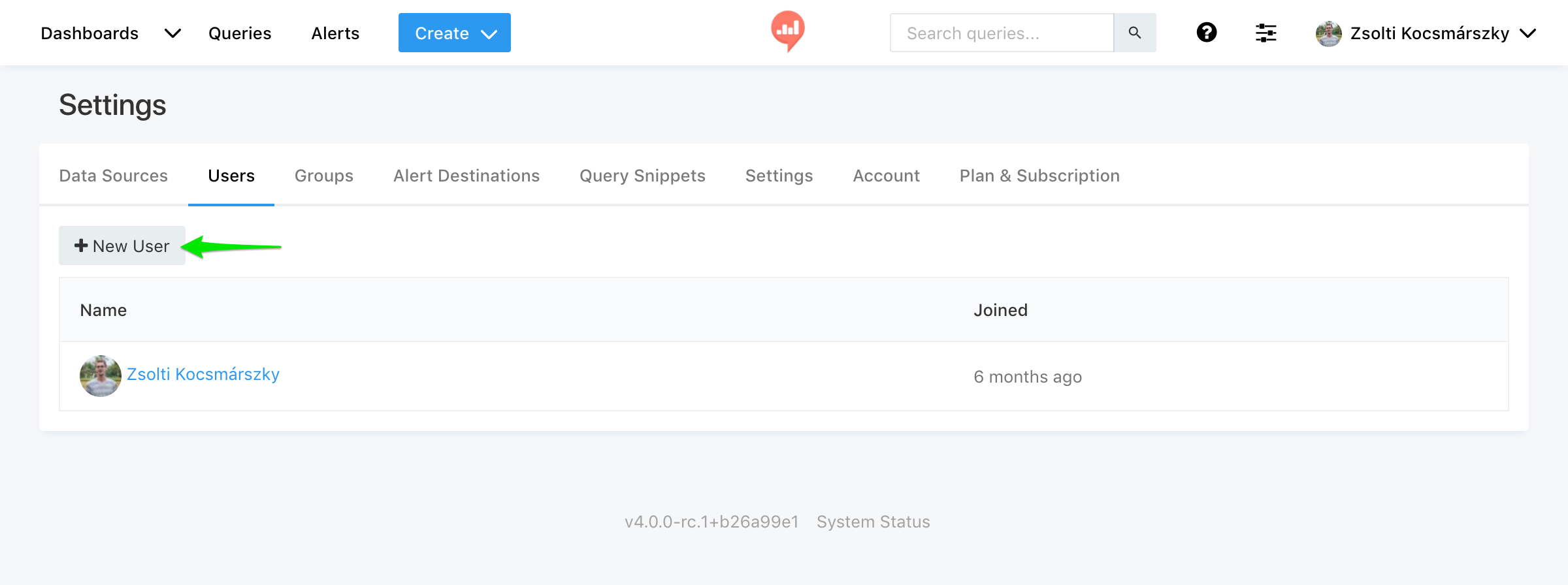Image resolution: width=1568 pixels, height=585 pixels.
Task: Click the System Status footer link
Action: 873,522
